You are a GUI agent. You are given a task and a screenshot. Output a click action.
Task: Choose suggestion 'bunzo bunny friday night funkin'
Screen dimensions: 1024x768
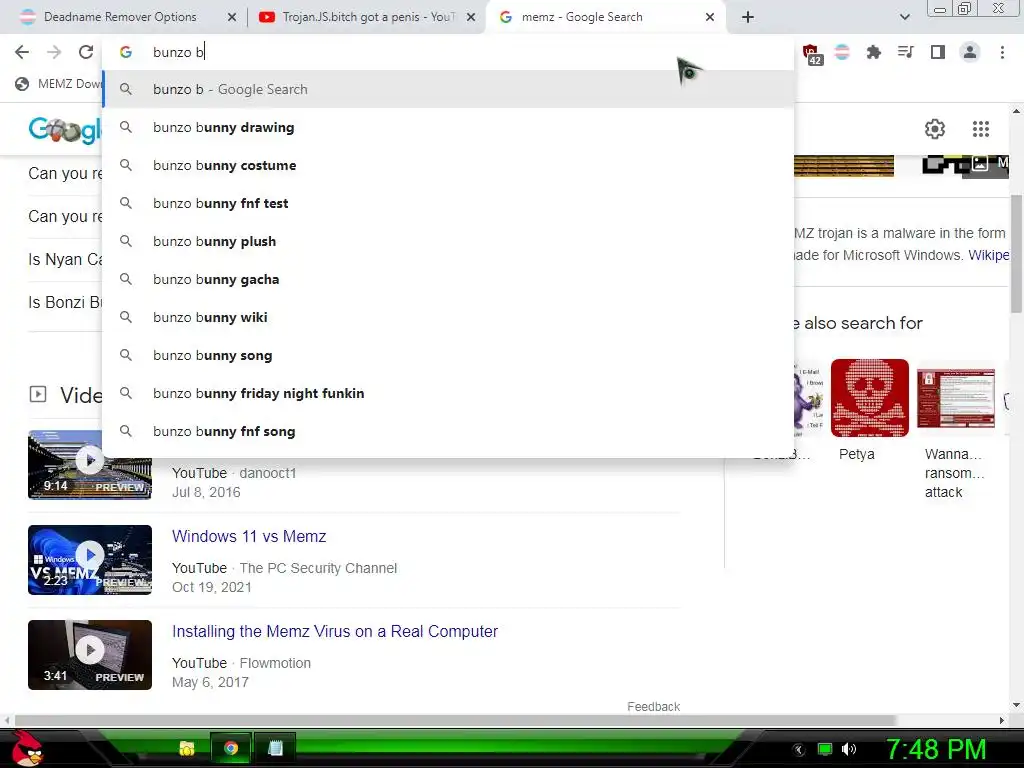point(448,393)
